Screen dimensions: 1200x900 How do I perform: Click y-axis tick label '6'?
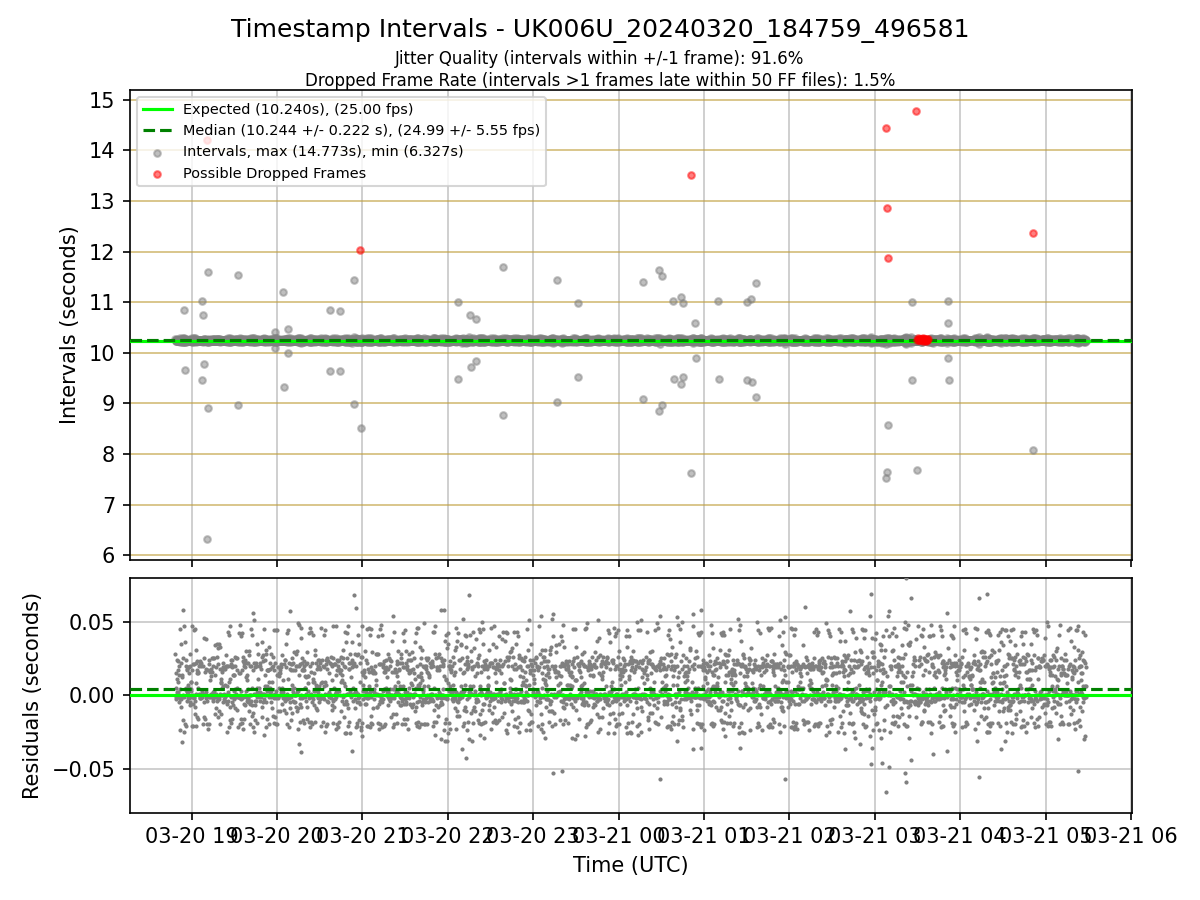[107, 555]
